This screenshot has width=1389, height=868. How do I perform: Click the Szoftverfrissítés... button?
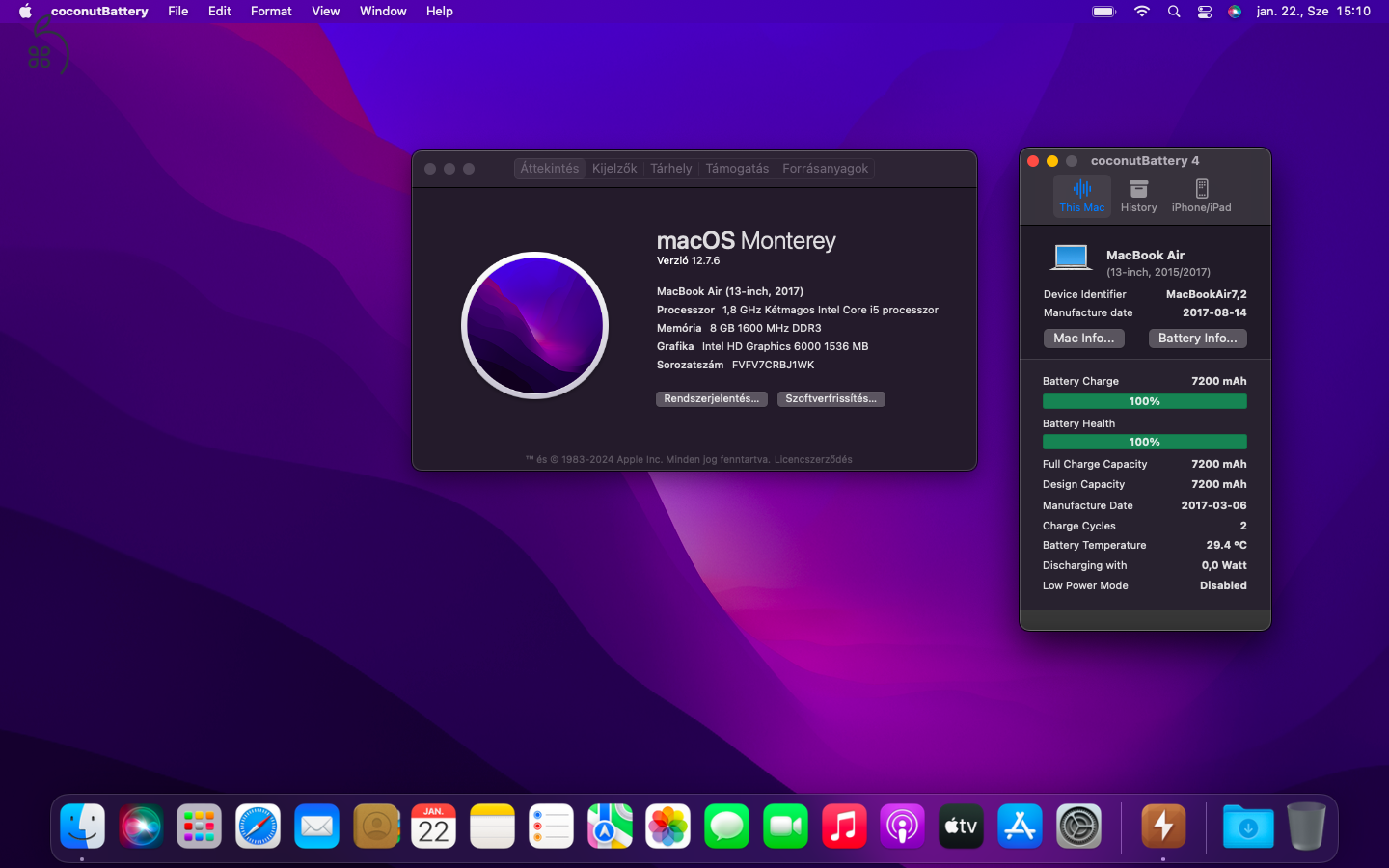(x=831, y=398)
